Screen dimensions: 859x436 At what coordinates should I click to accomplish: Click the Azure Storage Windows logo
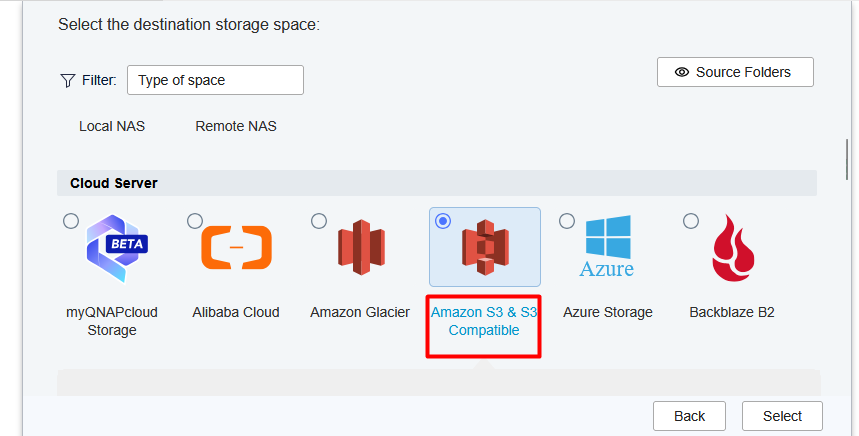(x=608, y=247)
